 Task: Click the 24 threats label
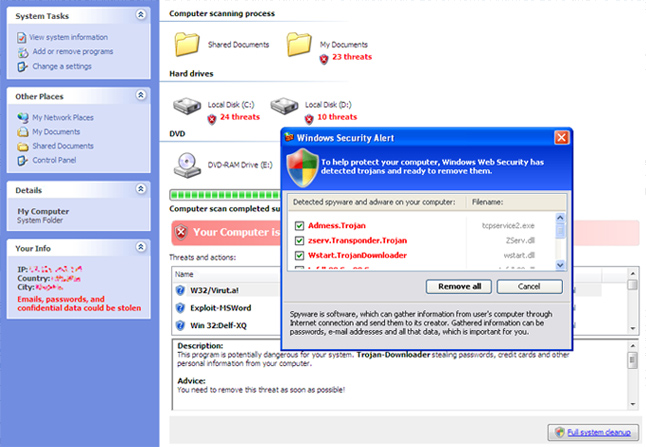[x=240, y=117]
